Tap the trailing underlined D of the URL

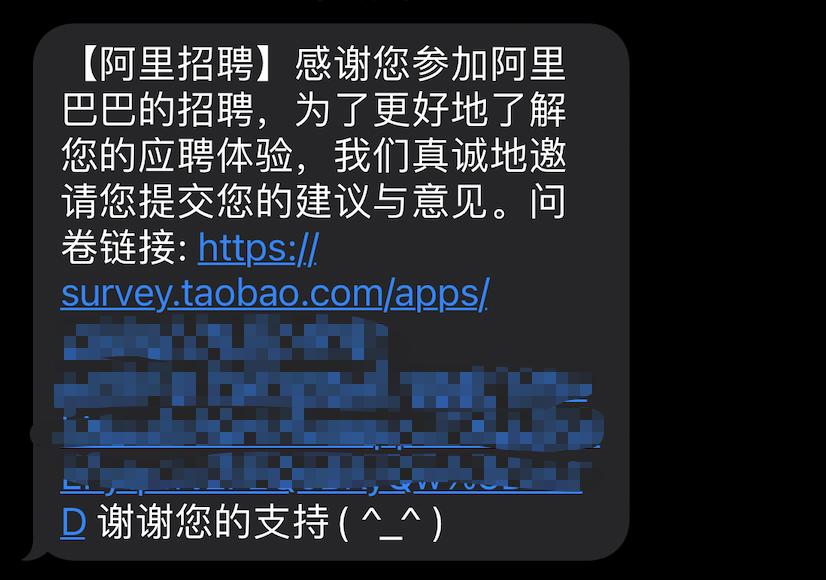(73, 523)
